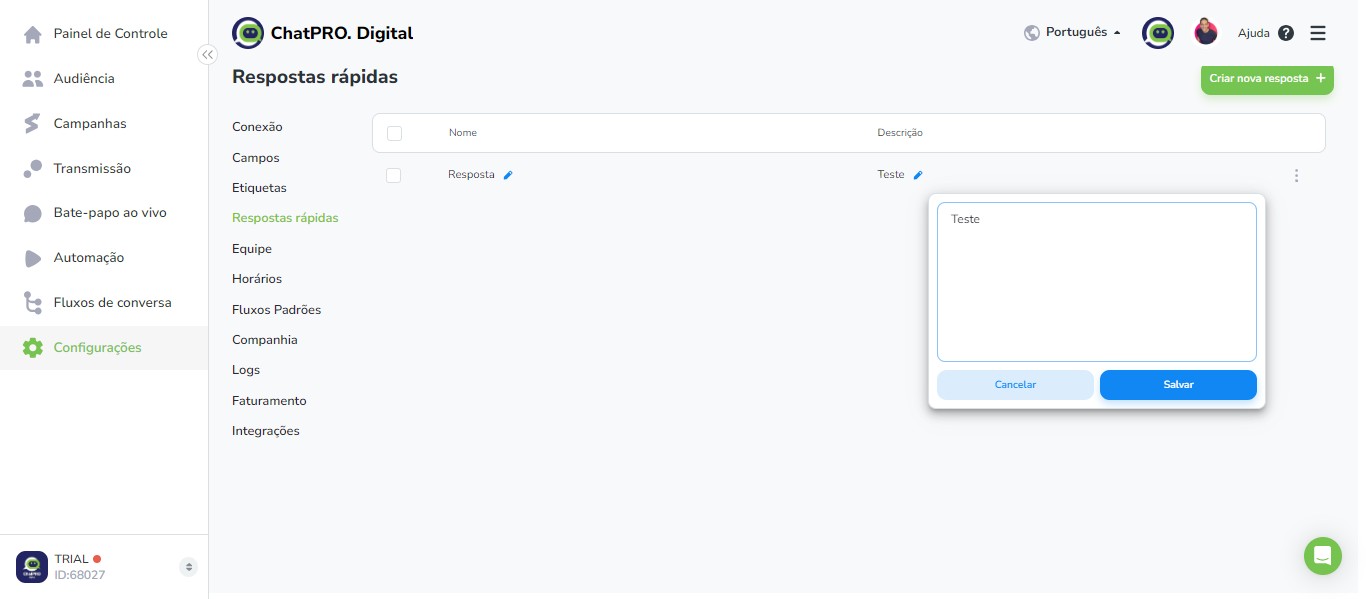Screen dimensions: 1366x599
Task: Save the description with Salvar
Action: click(x=1178, y=385)
